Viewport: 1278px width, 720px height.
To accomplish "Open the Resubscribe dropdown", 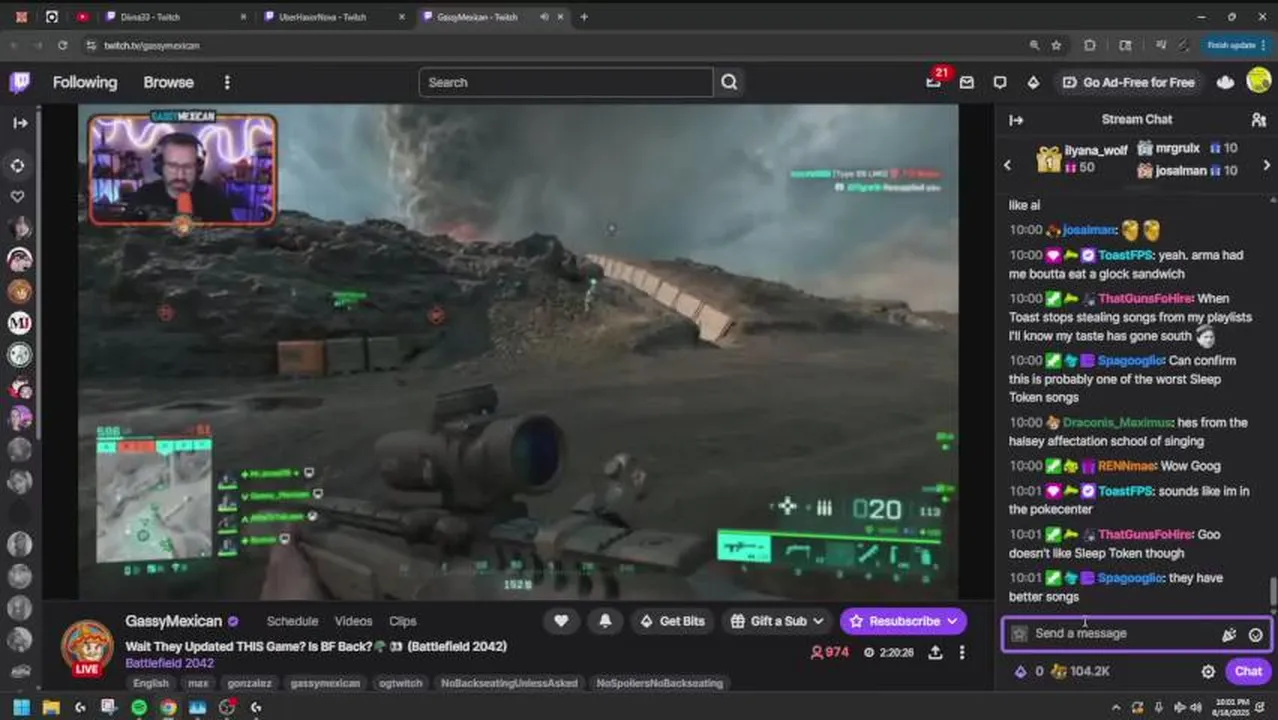I will (x=903, y=621).
